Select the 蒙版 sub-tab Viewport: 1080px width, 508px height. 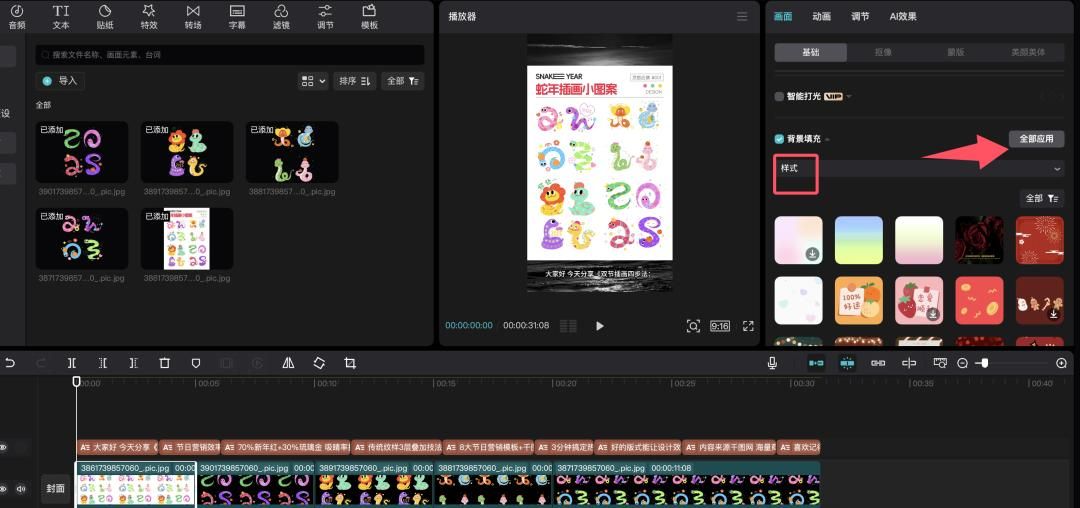pos(955,52)
